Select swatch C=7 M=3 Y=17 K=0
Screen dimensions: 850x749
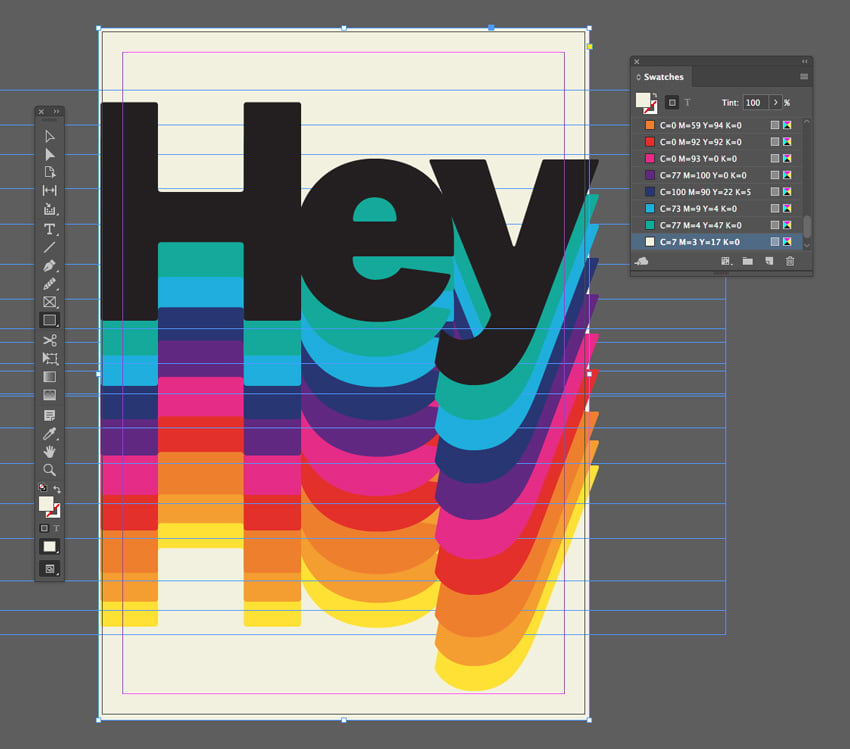pos(717,242)
